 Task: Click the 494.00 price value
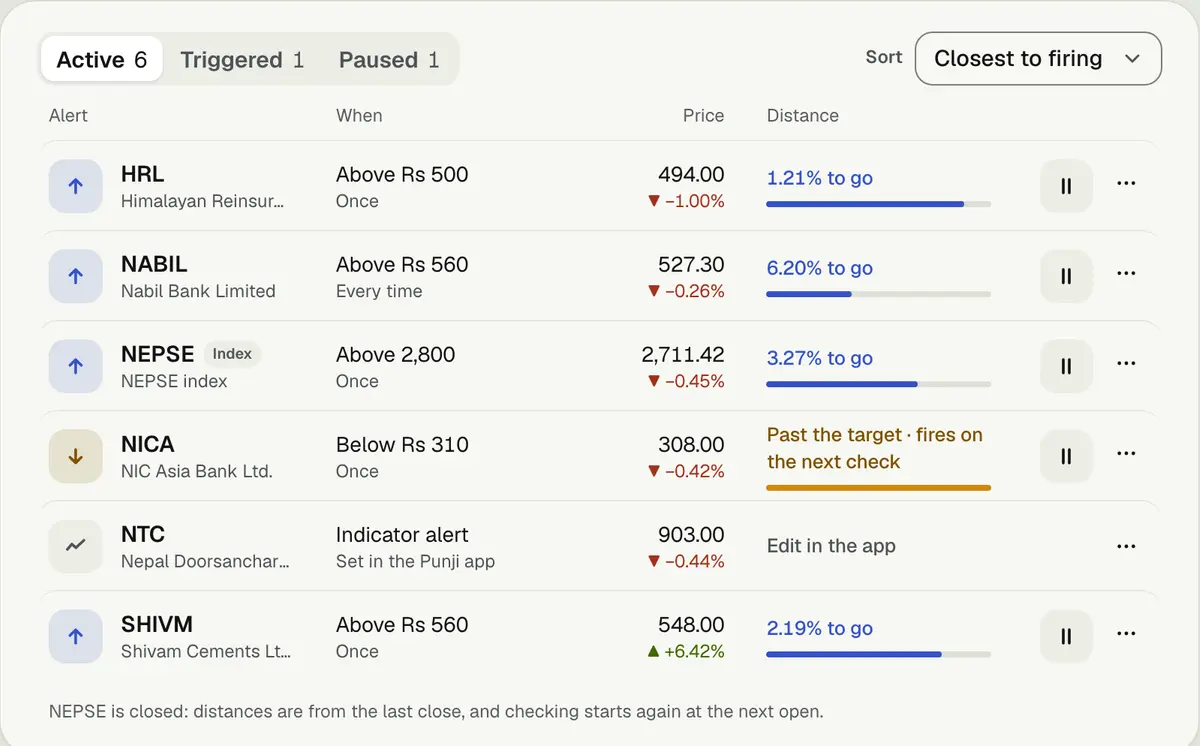(x=691, y=175)
